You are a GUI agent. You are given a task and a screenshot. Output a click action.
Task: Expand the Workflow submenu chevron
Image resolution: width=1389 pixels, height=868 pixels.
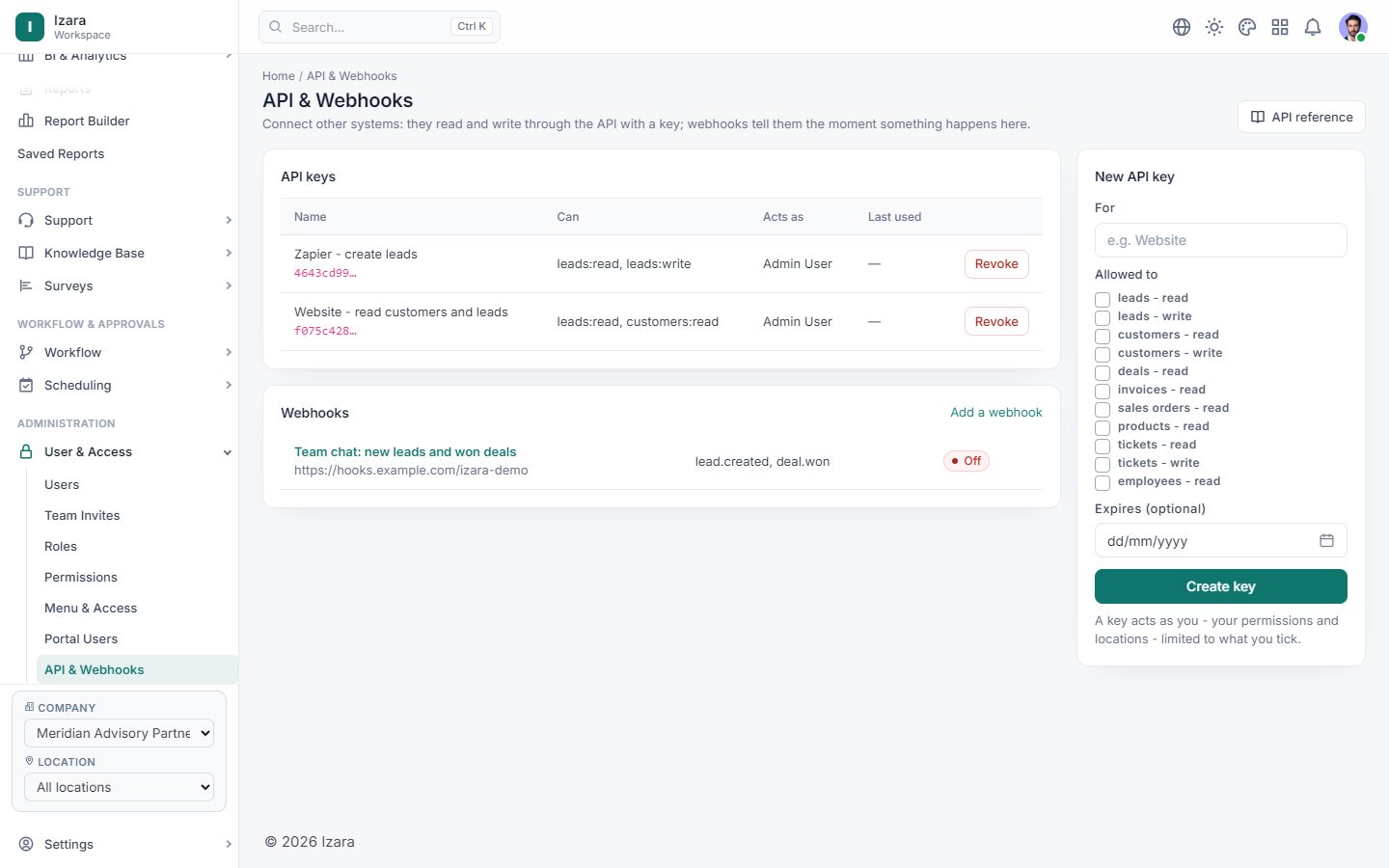pyautogui.click(x=229, y=353)
